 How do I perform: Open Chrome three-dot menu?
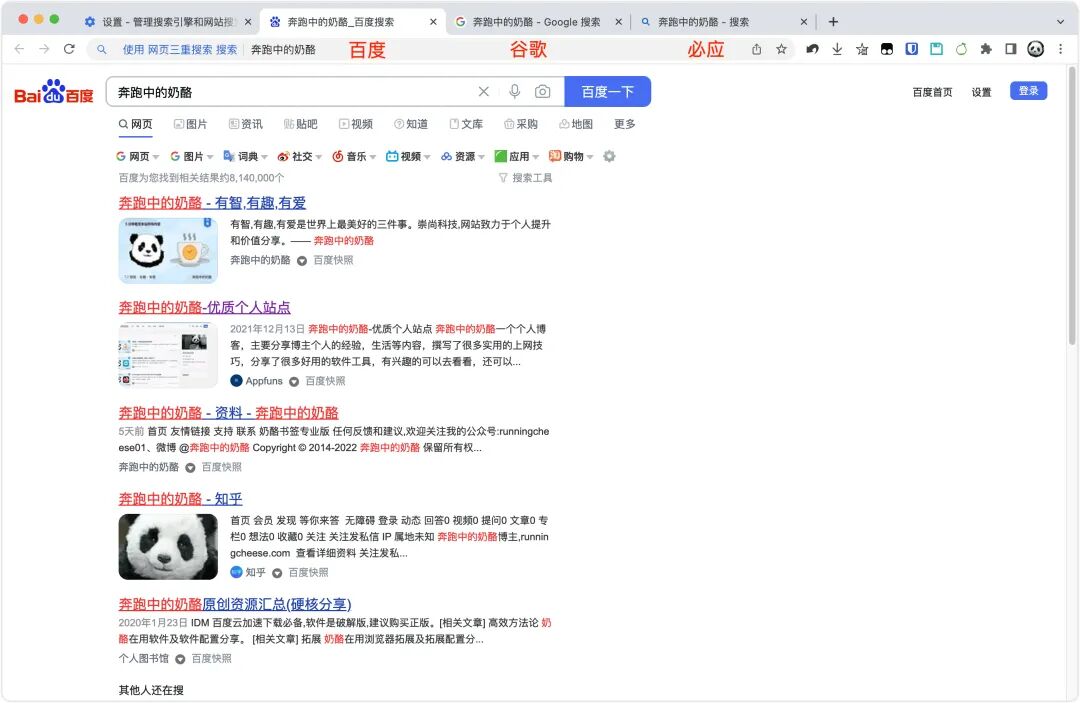coord(1060,49)
